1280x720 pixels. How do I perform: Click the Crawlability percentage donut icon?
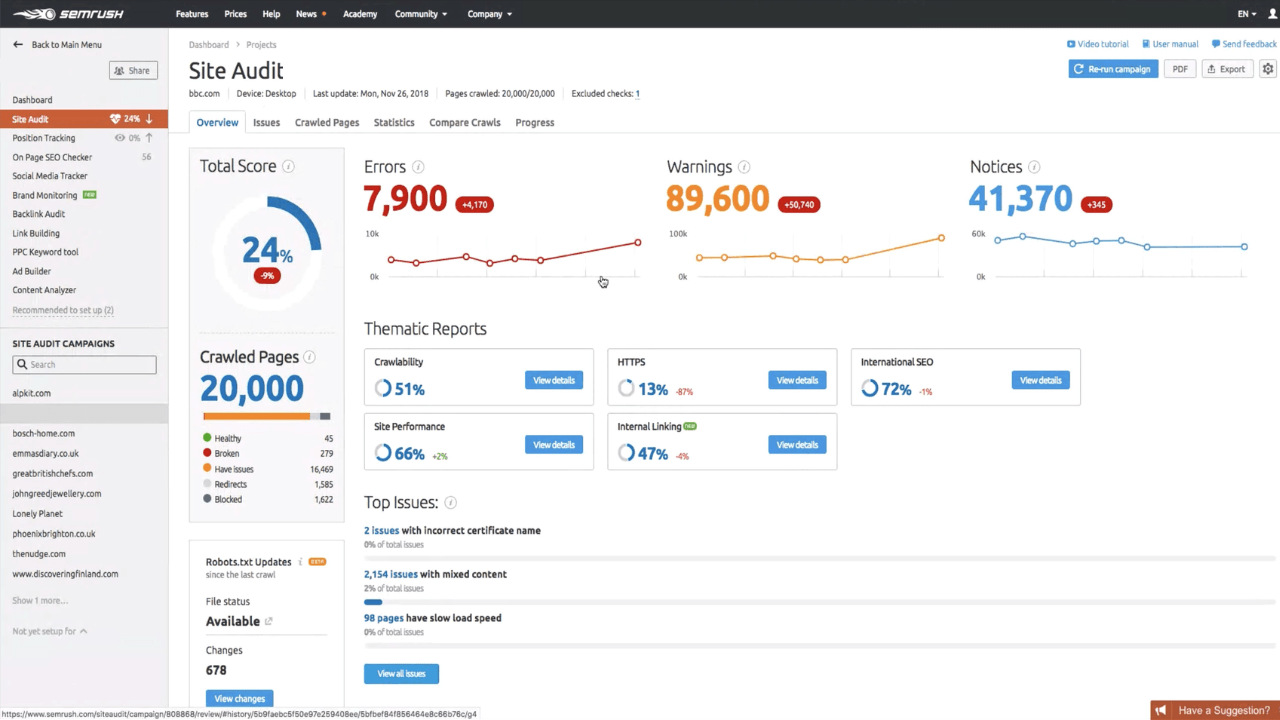coord(383,389)
